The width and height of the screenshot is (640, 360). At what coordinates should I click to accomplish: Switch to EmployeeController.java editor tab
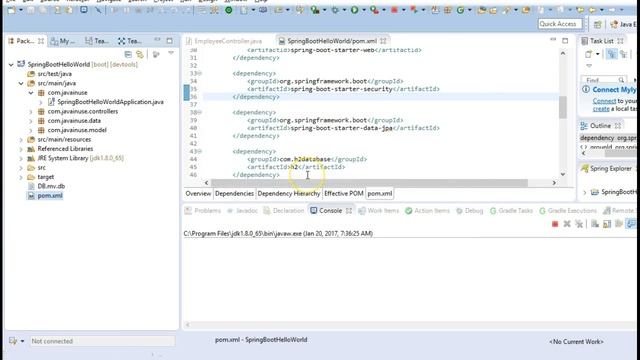228,41
